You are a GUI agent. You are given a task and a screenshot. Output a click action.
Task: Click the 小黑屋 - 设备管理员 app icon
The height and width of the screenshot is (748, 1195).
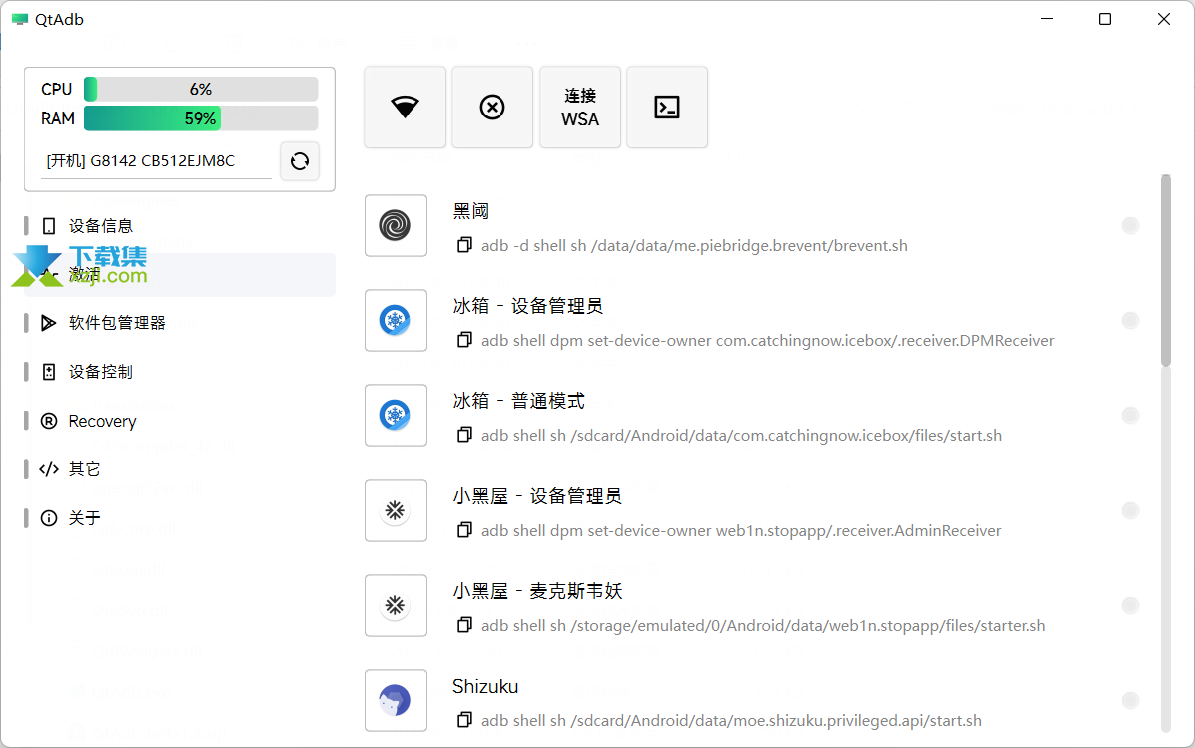pos(396,510)
